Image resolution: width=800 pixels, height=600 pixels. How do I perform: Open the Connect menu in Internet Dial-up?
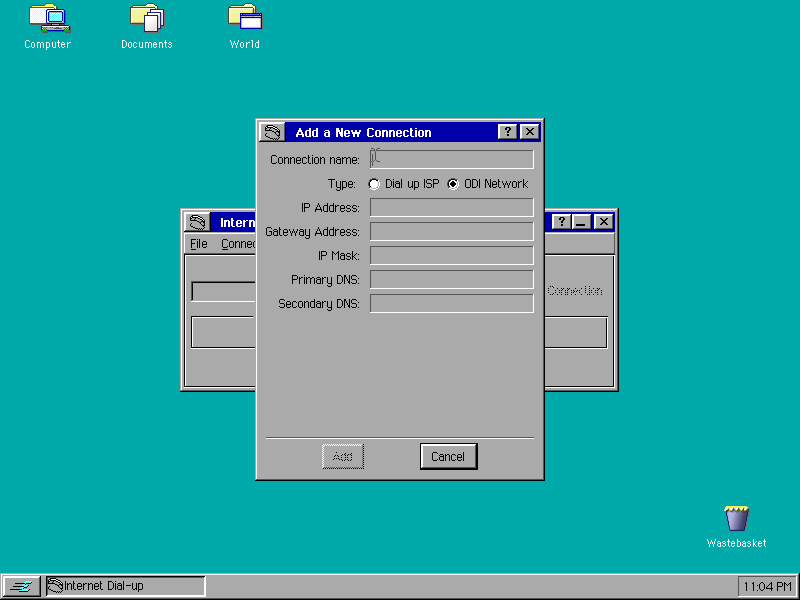[x=238, y=244]
